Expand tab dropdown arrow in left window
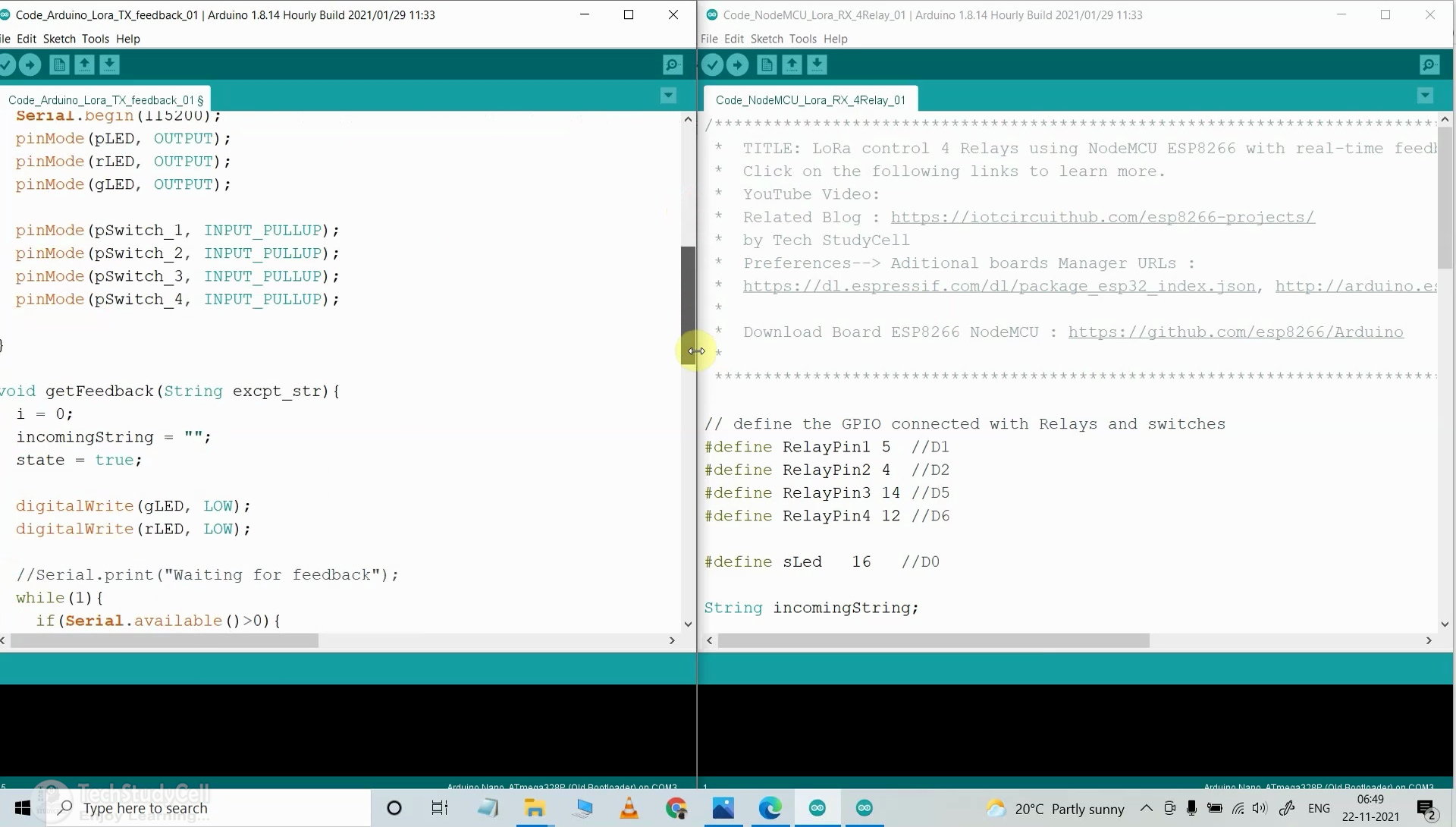The image size is (1456, 827). coord(668,96)
